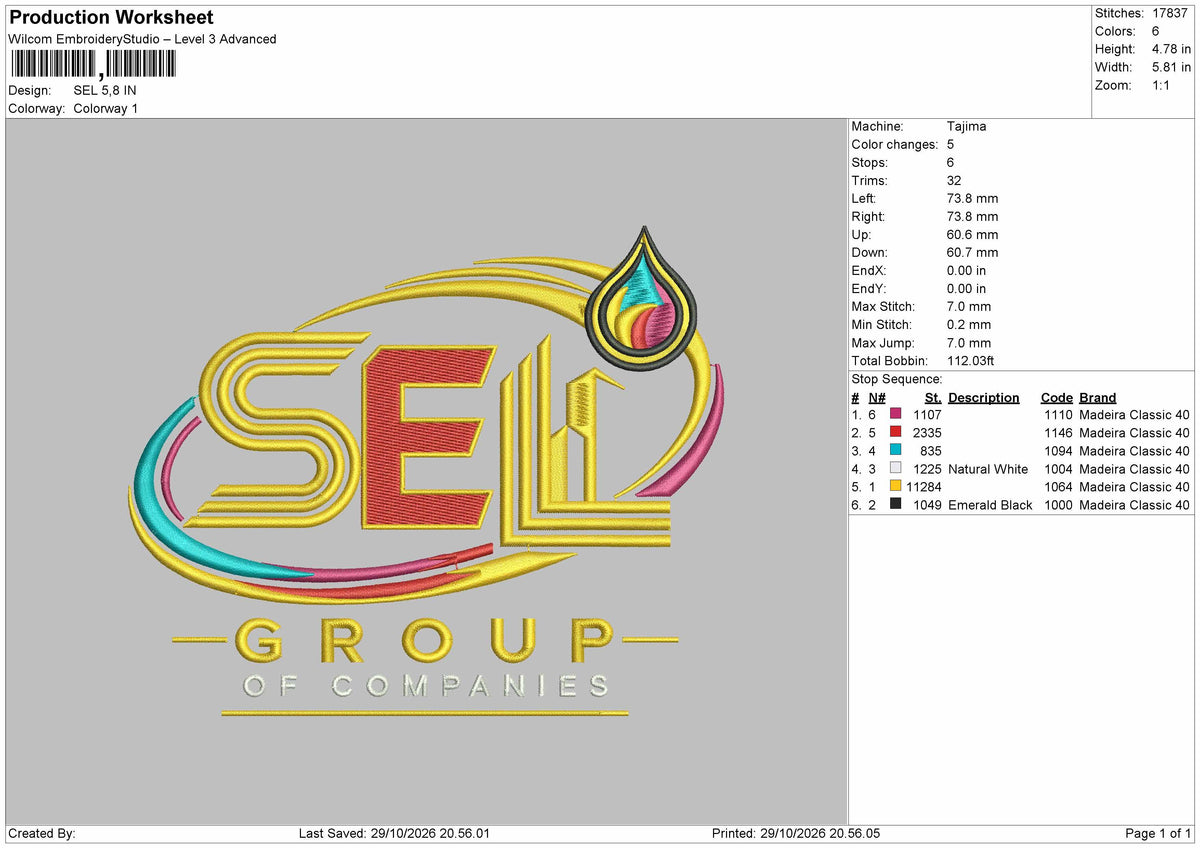Click the 'Stop Sequence:' label
Image resolution: width=1200 pixels, height=848 pixels.
(x=897, y=380)
